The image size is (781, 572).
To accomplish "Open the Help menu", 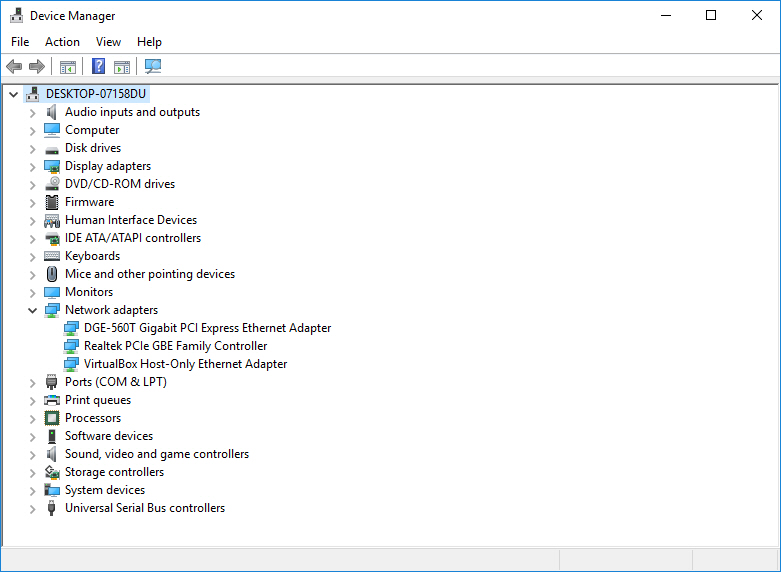I will tap(149, 42).
